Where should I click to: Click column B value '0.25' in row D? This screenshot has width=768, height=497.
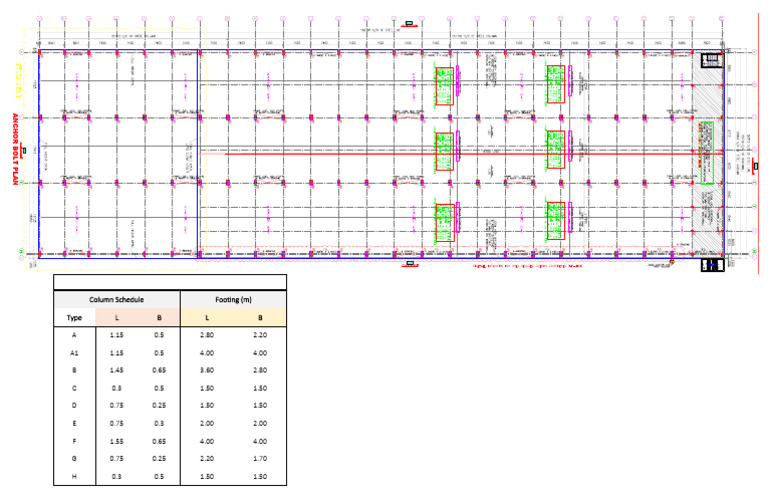(x=159, y=406)
